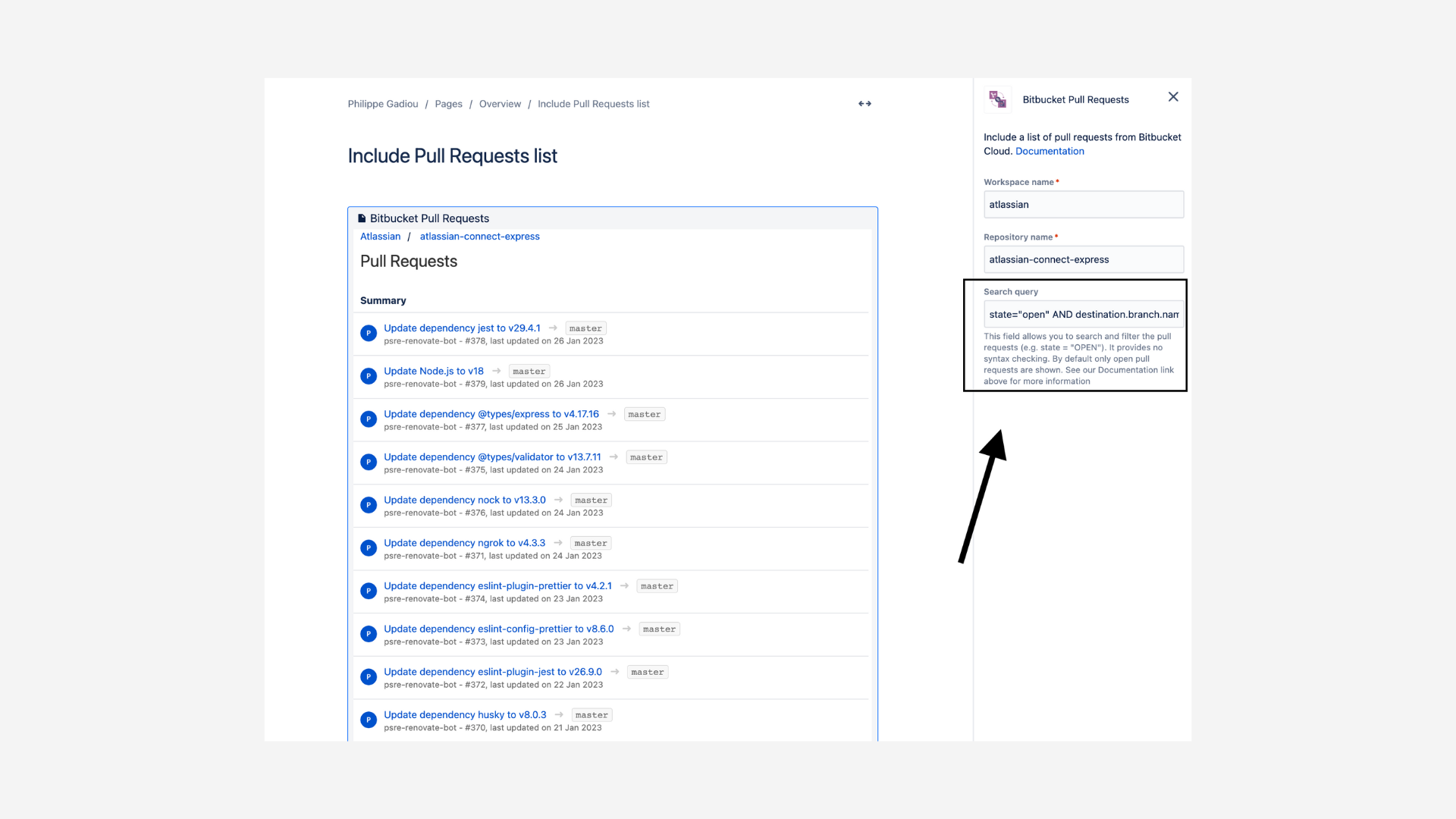Open the atlassian-connect-express repository link
The image size is (1456, 819).
479,236
